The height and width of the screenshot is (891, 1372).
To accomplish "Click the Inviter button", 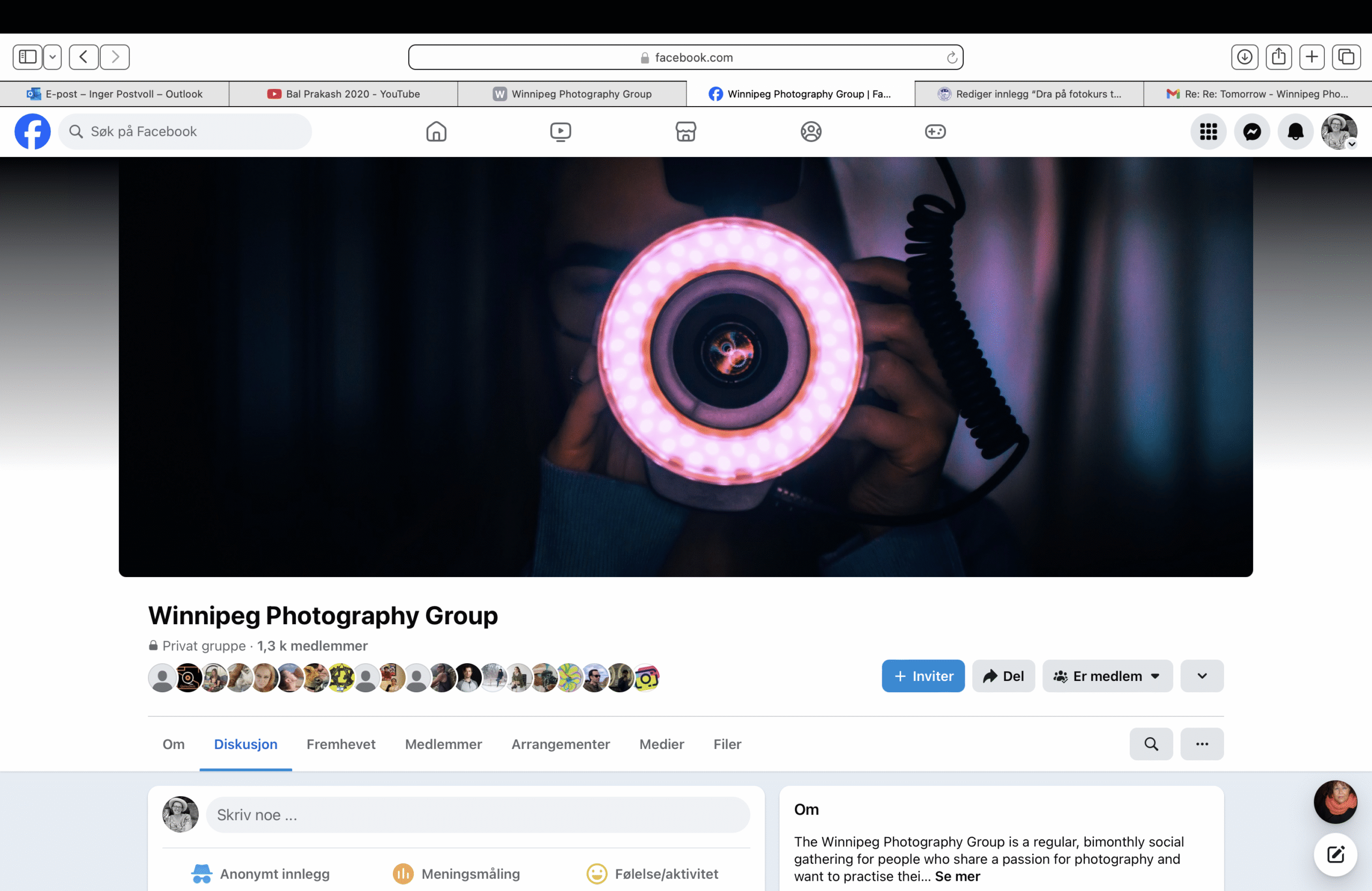I will tap(922, 676).
